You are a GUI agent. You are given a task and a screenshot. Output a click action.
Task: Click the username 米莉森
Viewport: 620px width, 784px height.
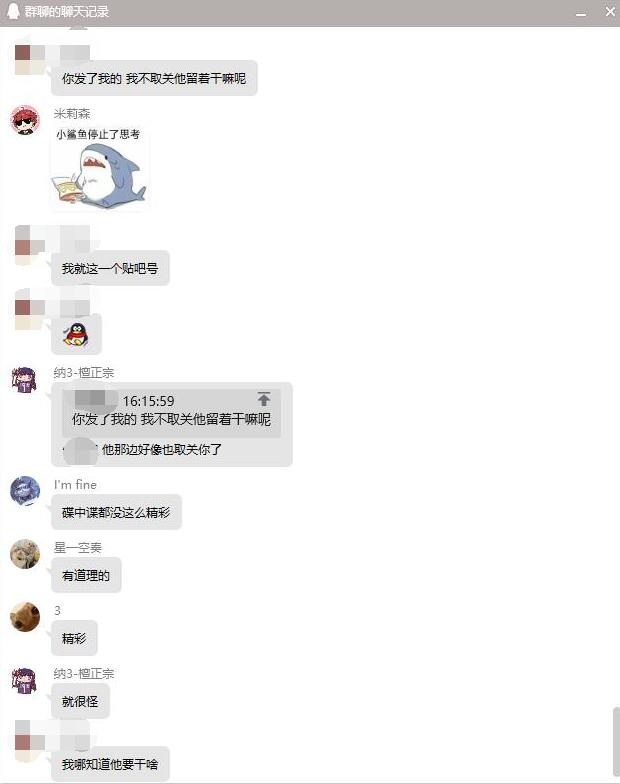(x=72, y=114)
